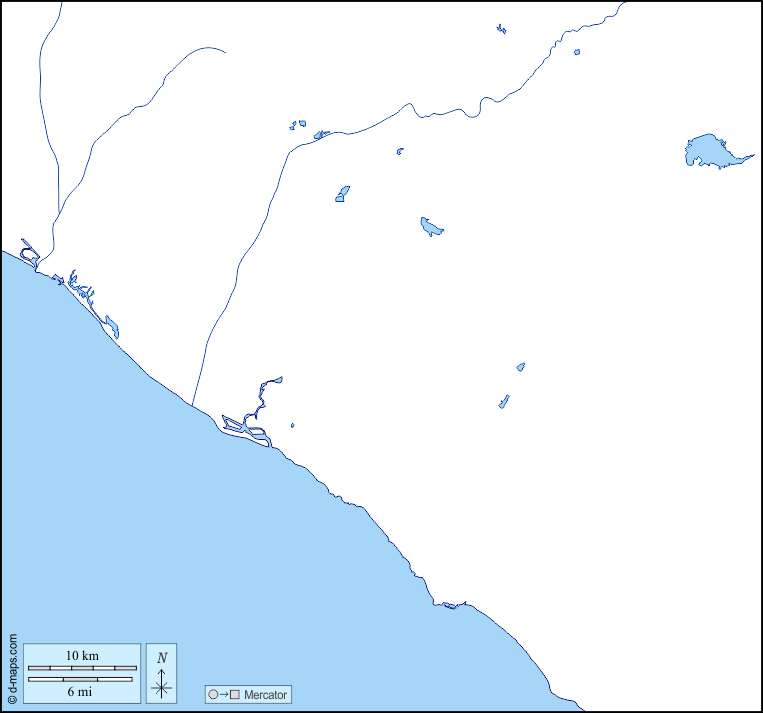
Task: Click the Mercator projection label
Action: (x=265, y=694)
